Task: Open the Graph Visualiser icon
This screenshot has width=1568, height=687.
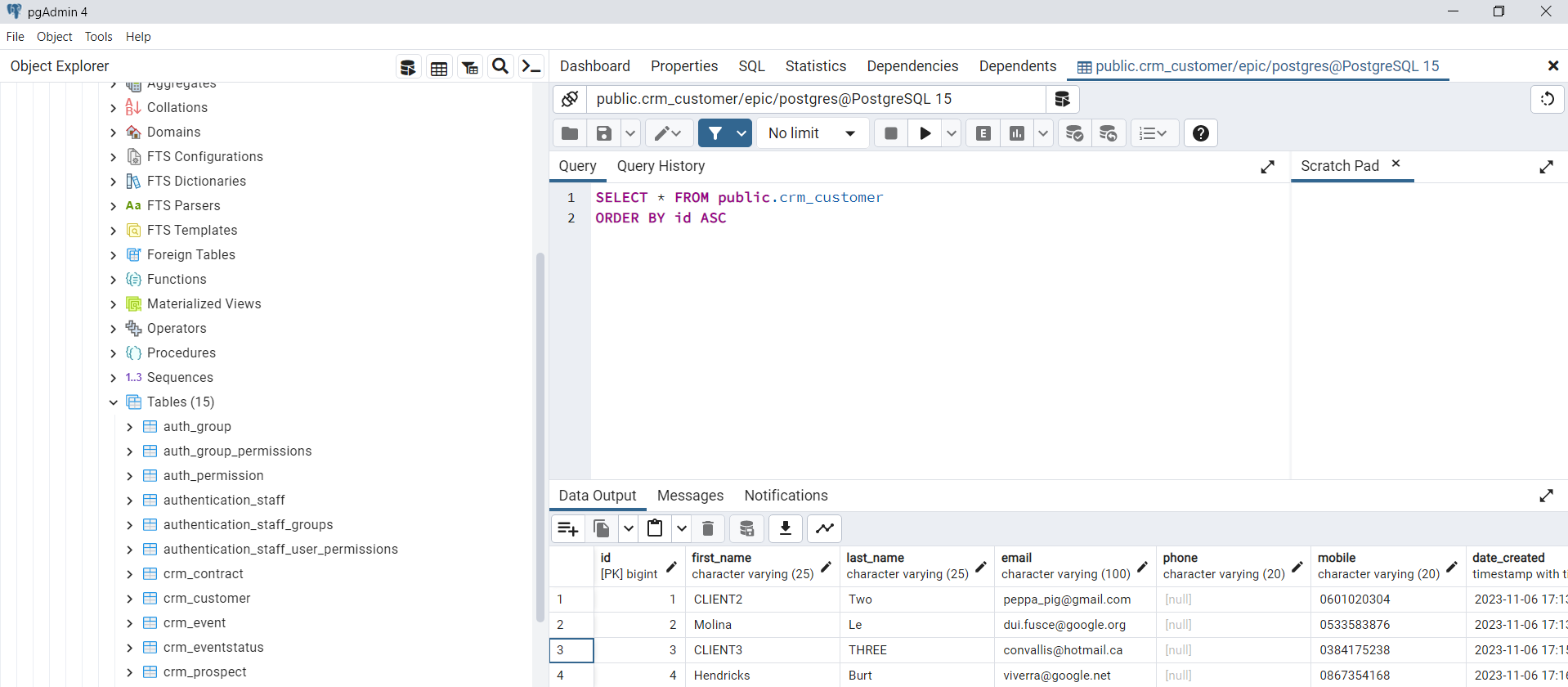Action: click(825, 528)
